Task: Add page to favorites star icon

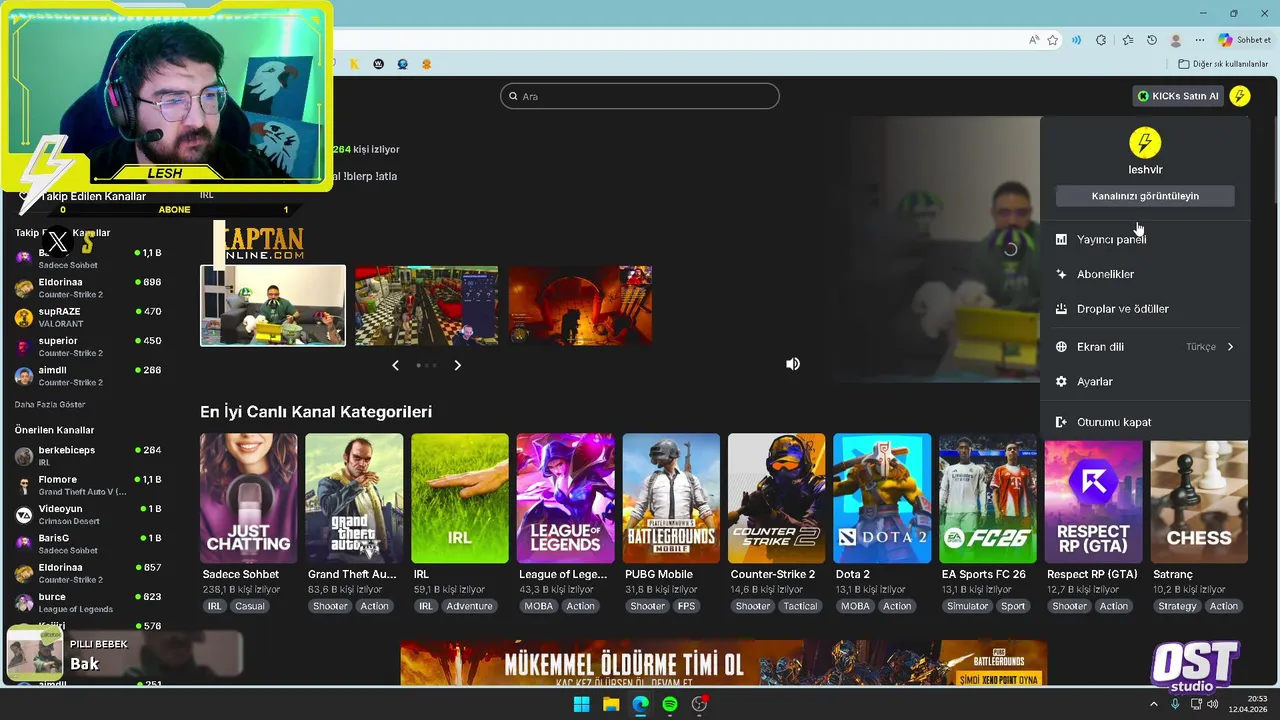Action: 1053,40
